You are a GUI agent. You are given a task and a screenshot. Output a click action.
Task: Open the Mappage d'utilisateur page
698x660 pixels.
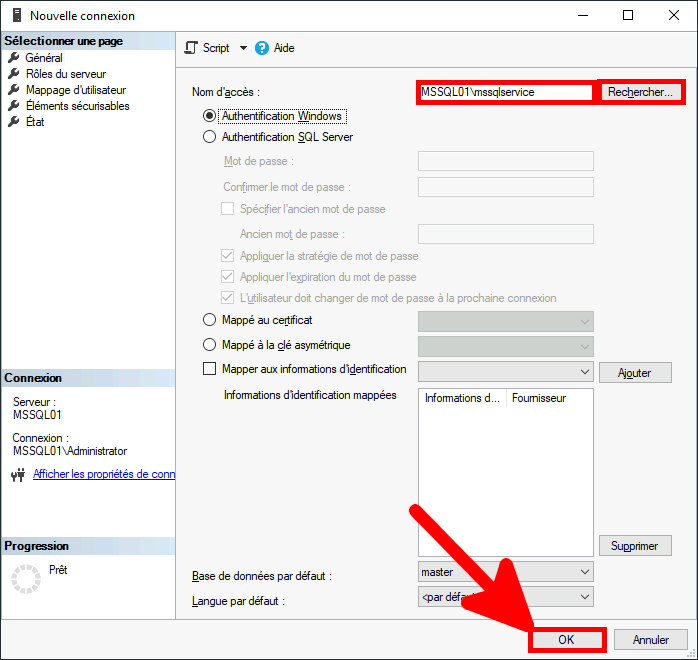[76, 90]
